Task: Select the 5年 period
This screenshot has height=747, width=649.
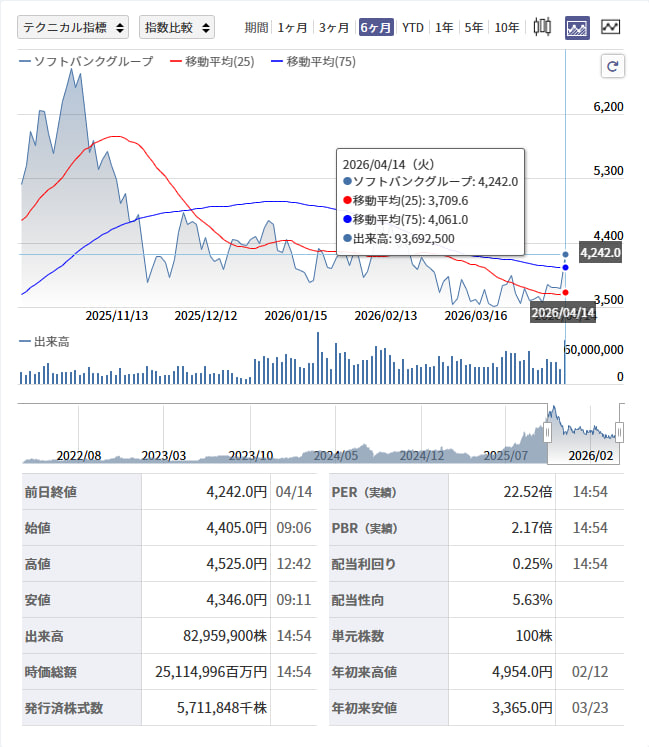Action: (x=474, y=28)
